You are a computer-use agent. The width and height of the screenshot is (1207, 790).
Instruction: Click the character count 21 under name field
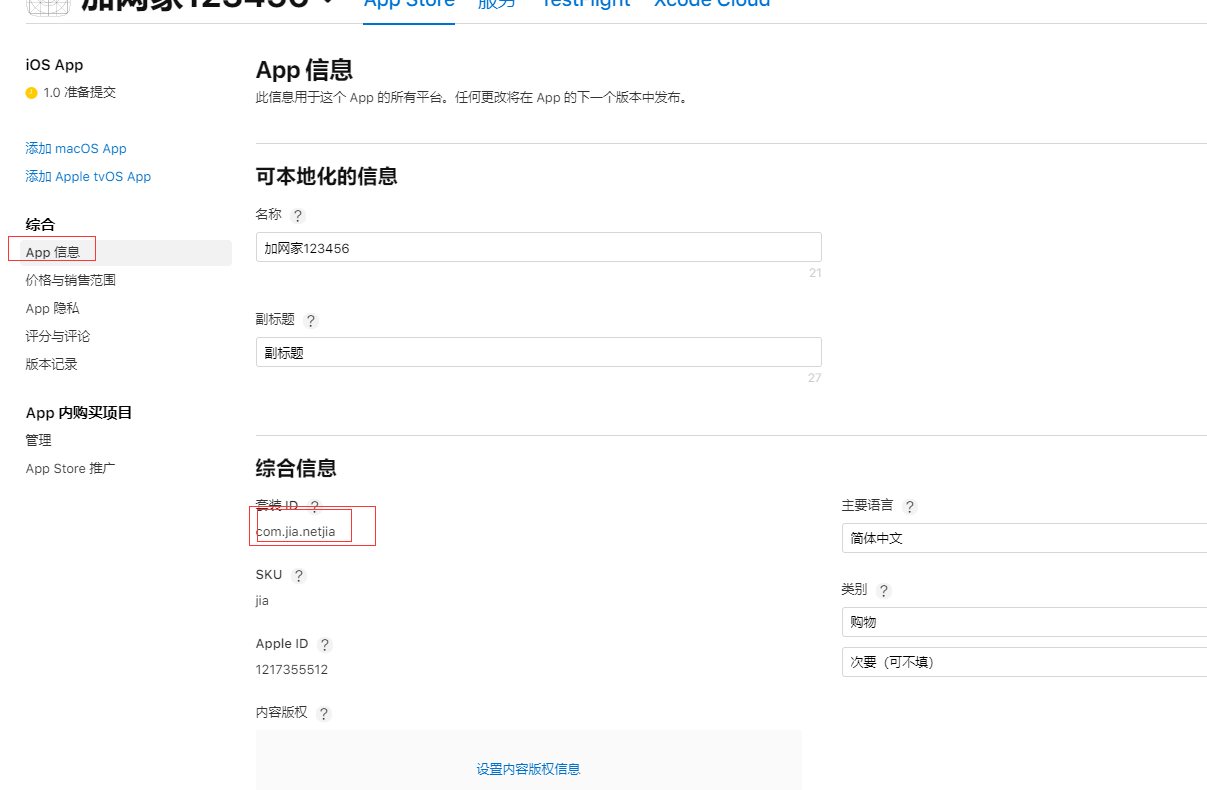click(x=815, y=273)
